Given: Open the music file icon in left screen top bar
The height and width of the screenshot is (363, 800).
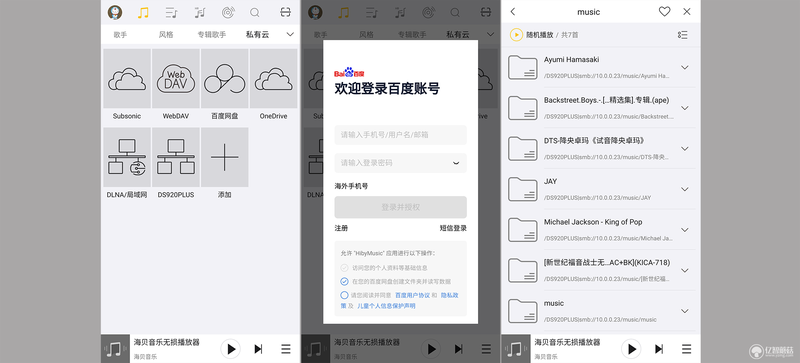Looking at the screenshot, I should point(200,13).
